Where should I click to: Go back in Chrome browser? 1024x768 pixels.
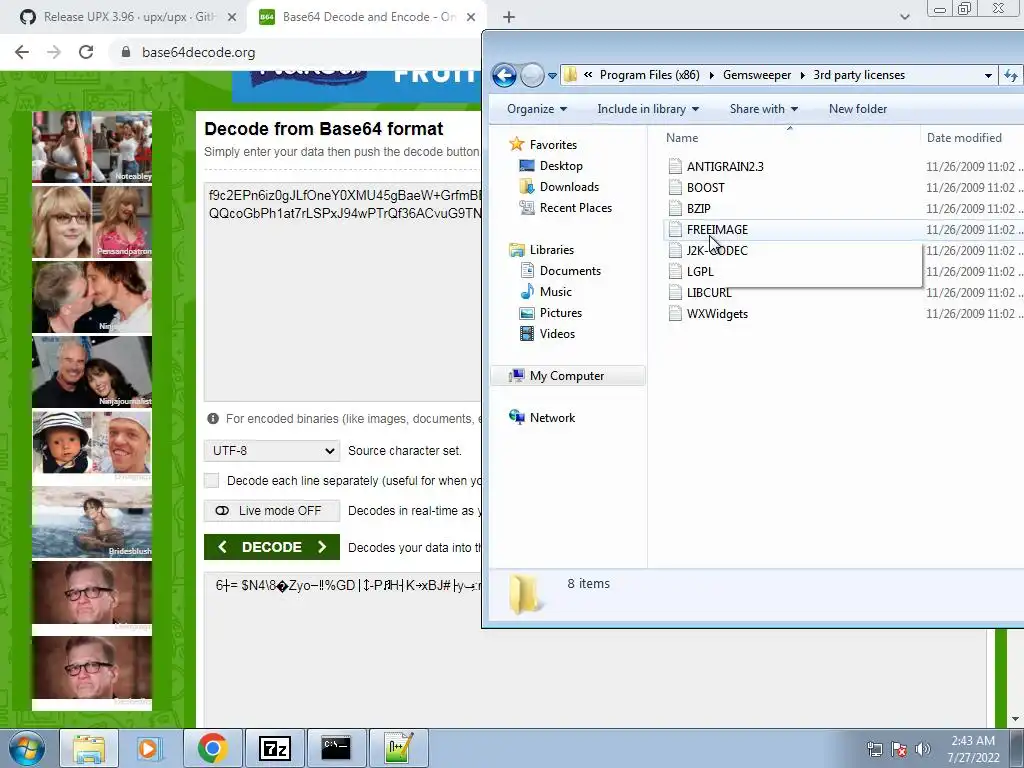(x=22, y=52)
